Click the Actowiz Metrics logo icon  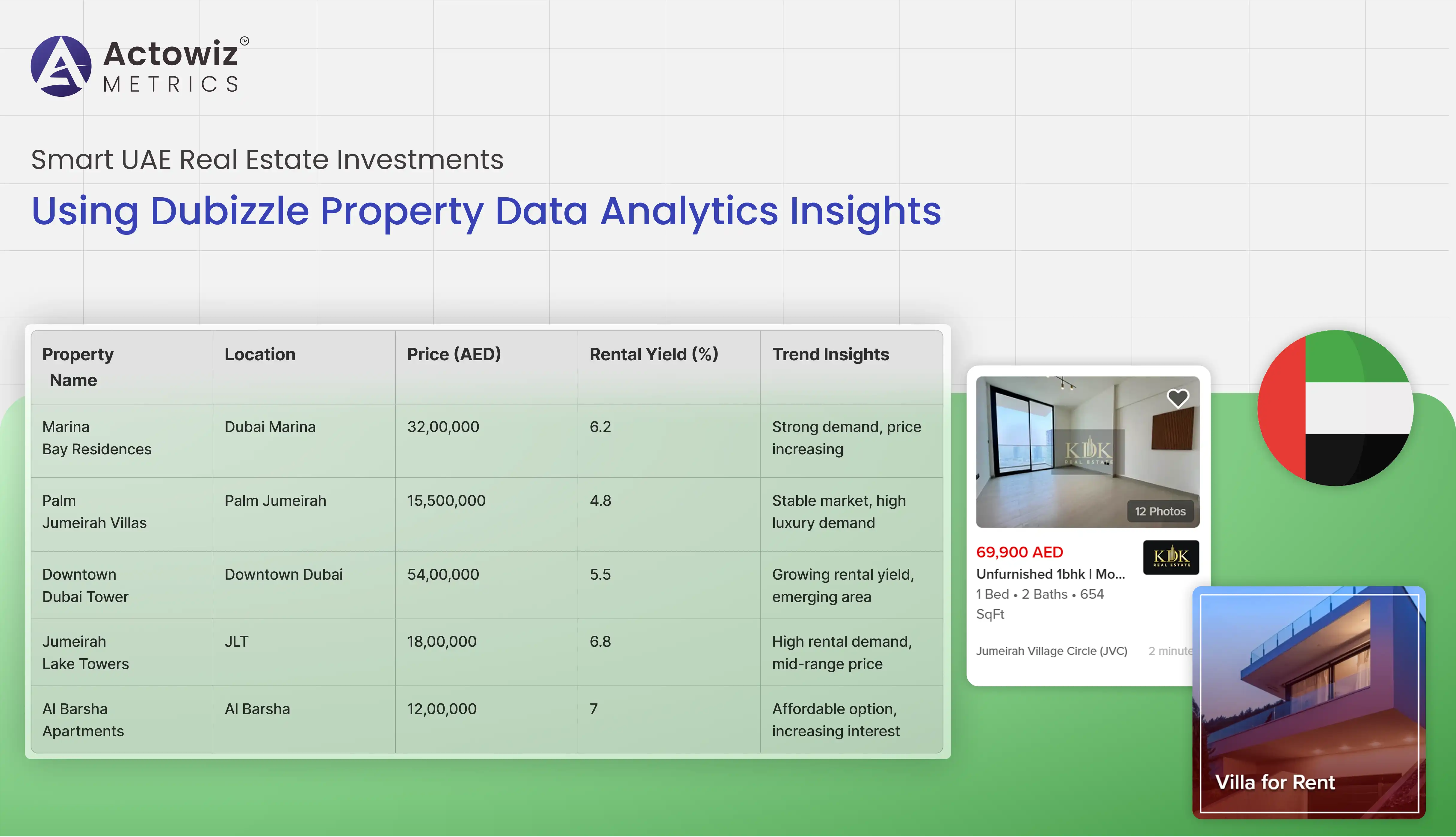tap(61, 66)
